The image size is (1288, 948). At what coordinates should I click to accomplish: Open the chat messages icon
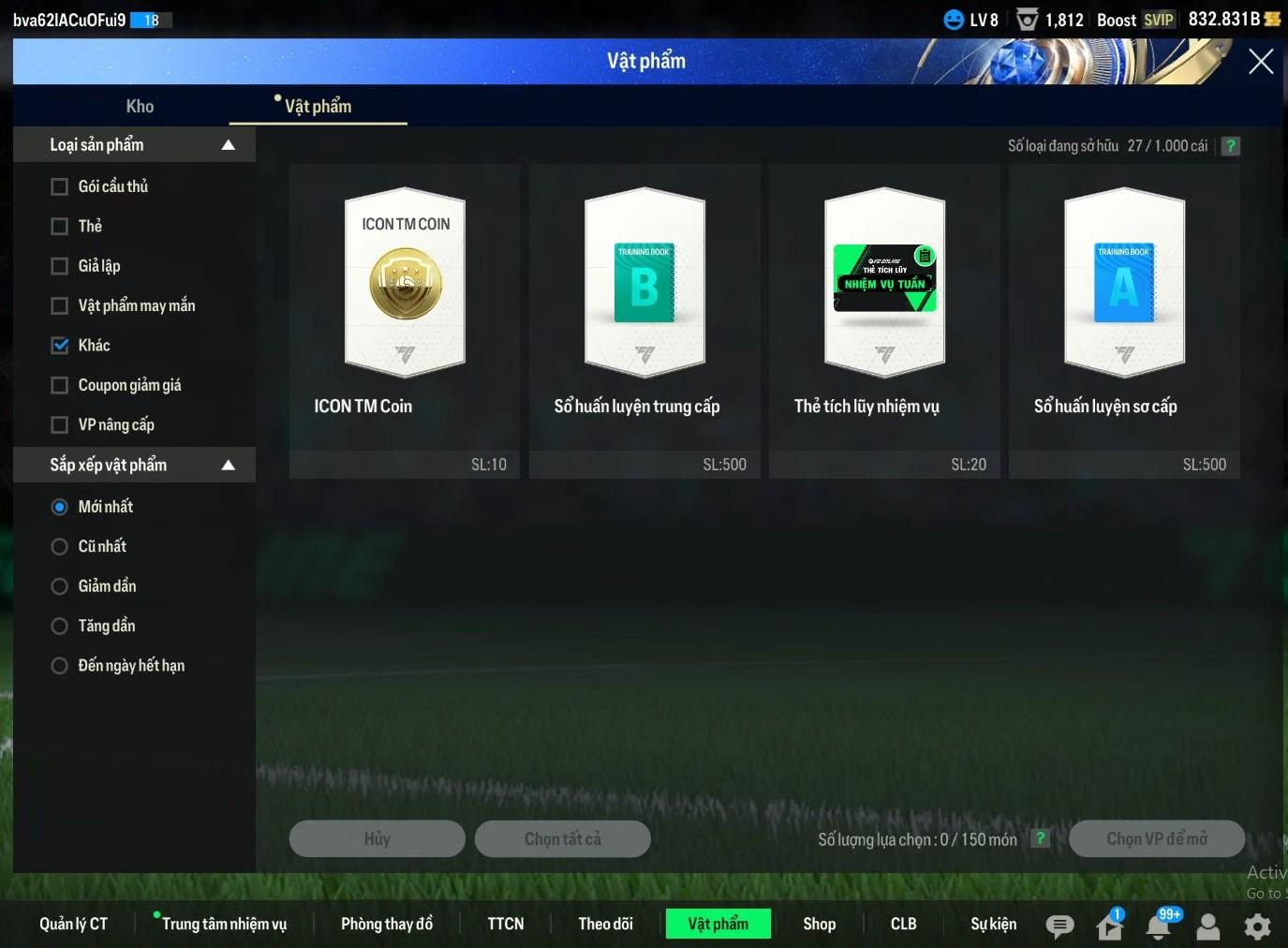[1059, 926]
